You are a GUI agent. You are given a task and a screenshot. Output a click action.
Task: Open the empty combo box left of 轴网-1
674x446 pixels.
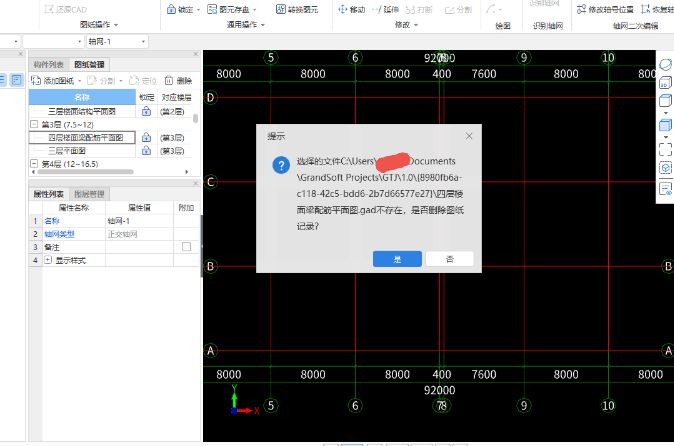coord(53,42)
